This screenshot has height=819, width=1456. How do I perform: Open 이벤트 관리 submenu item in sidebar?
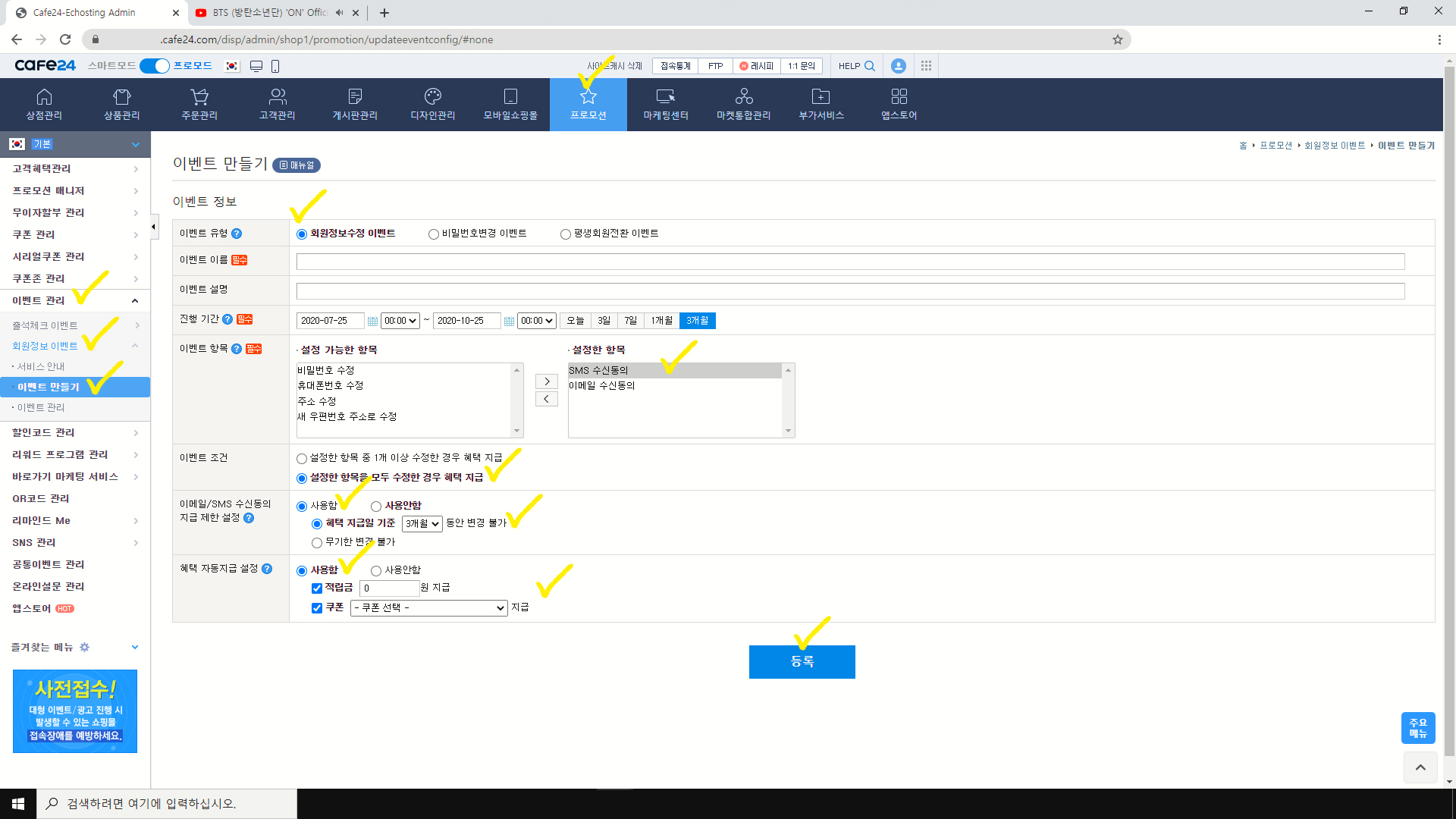(x=41, y=408)
